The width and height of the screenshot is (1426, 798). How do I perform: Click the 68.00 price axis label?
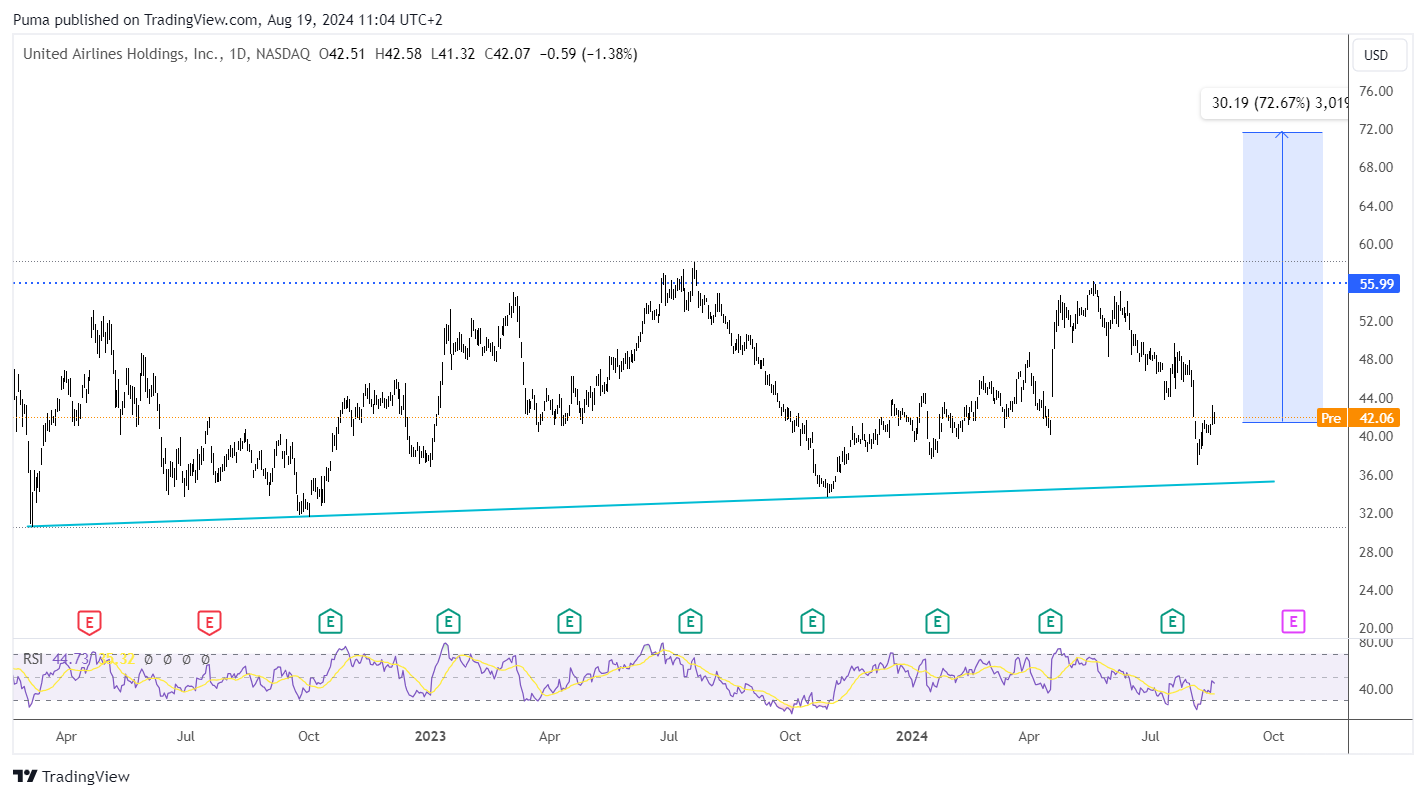(1376, 167)
